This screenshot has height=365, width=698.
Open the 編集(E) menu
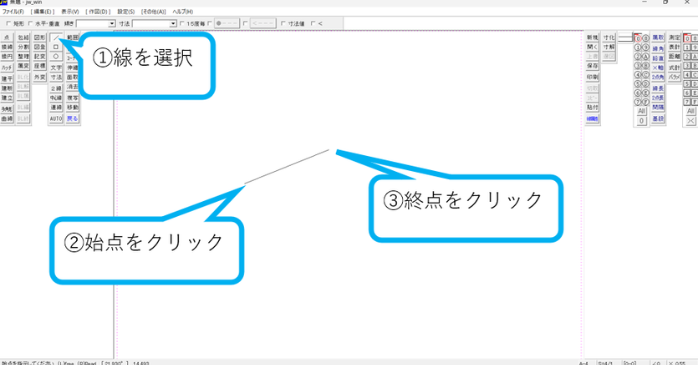[43, 12]
